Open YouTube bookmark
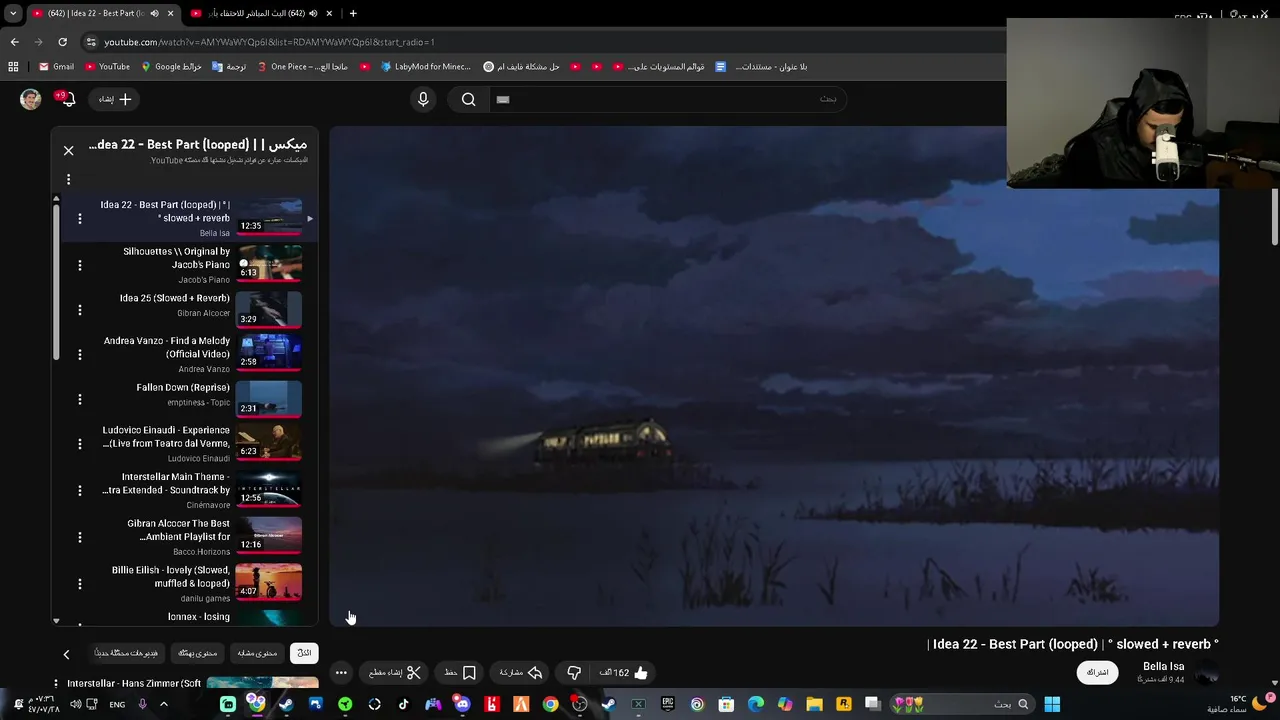 pyautogui.click(x=107, y=67)
